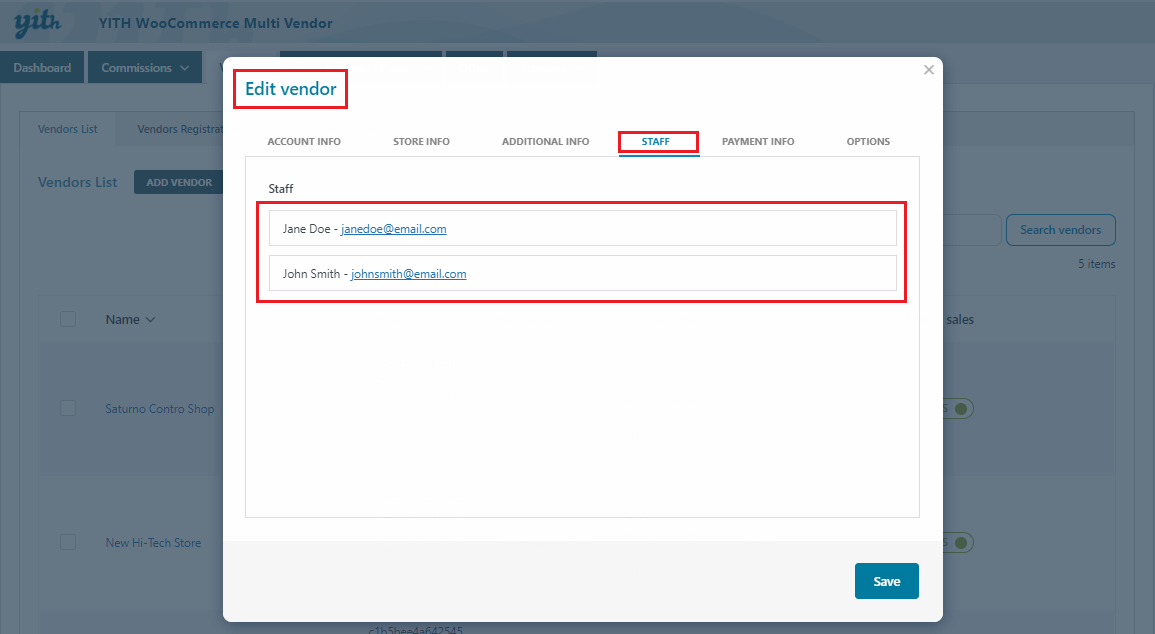Click johnsmith@email.com link

point(408,274)
